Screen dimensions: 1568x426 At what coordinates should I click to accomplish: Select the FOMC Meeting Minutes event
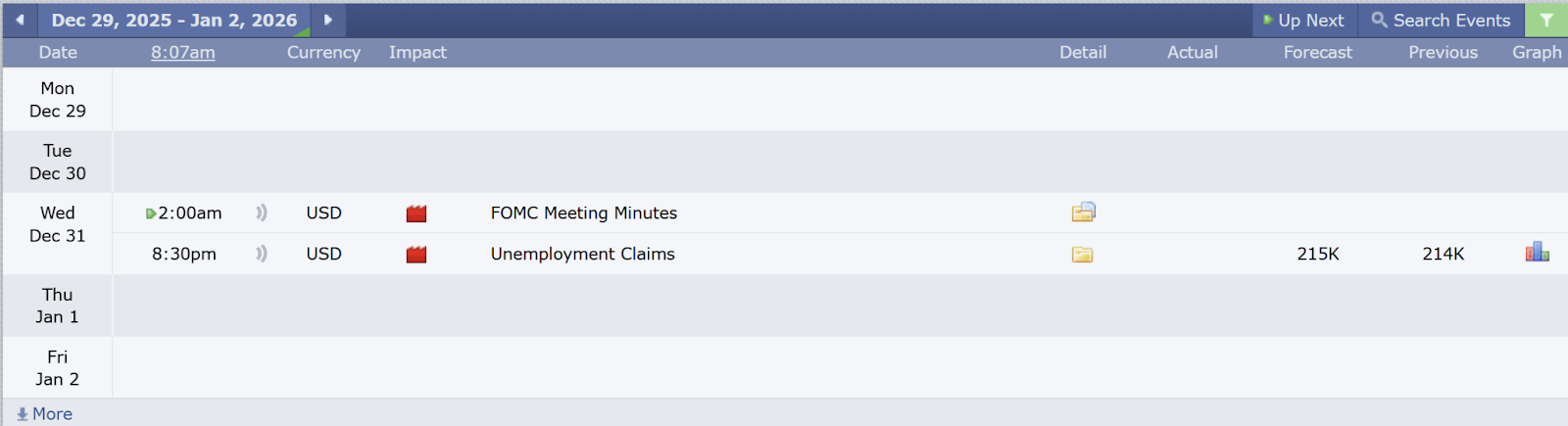click(x=583, y=213)
